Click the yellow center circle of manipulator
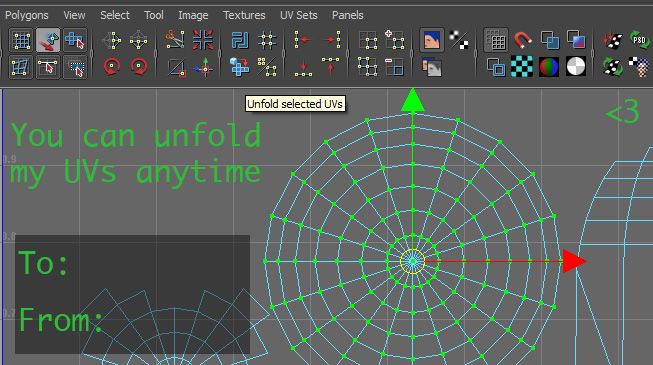Viewport: 653px width, 365px height. (413, 261)
